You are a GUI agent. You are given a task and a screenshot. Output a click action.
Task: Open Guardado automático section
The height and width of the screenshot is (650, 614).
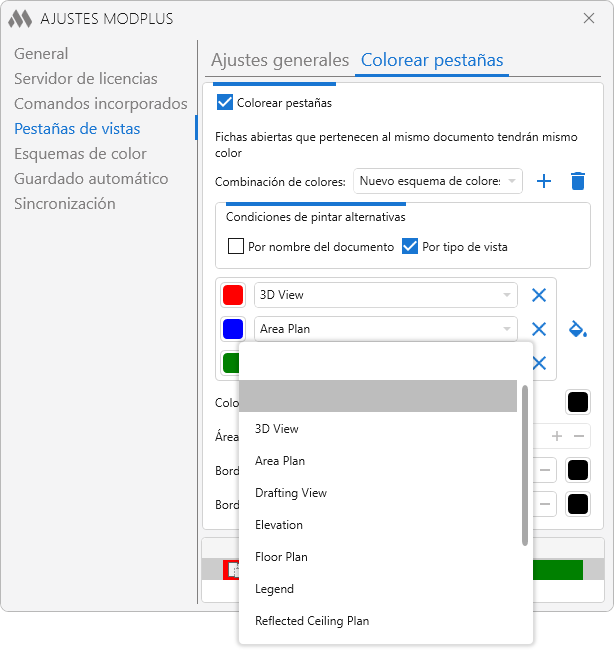coord(91,179)
